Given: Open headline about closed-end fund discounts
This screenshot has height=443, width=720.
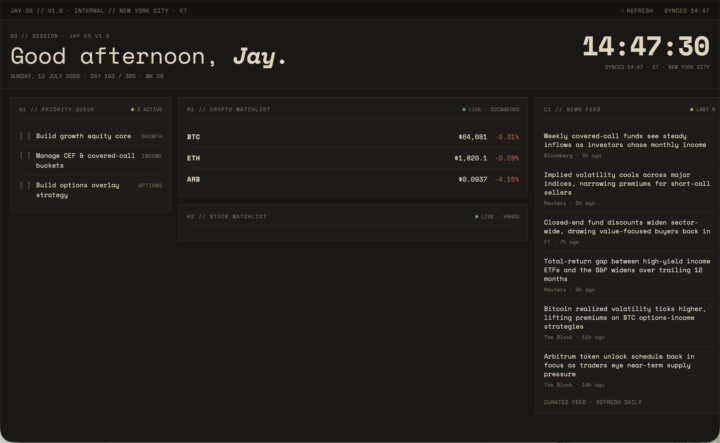Looking at the screenshot, I should (626, 227).
